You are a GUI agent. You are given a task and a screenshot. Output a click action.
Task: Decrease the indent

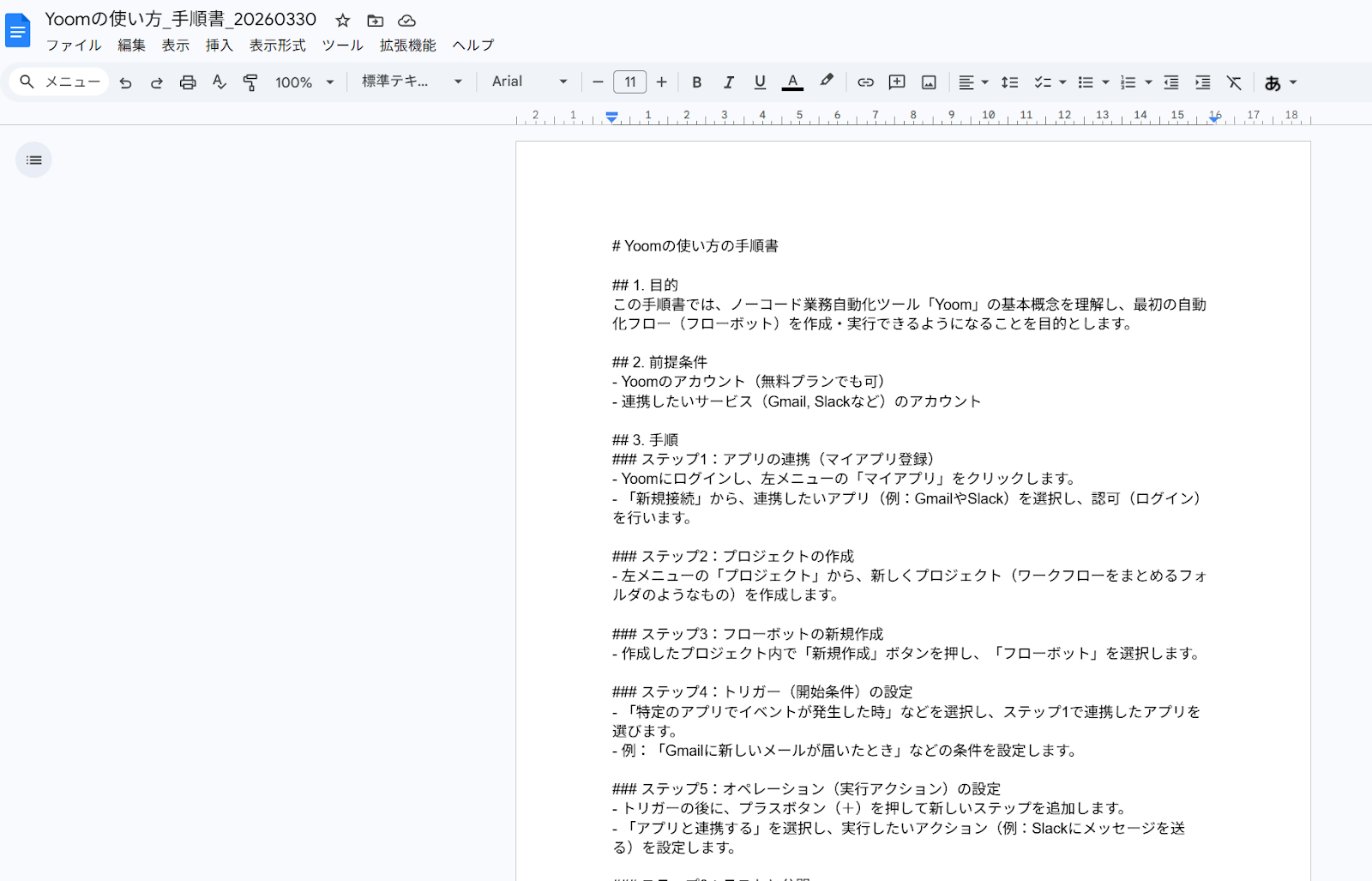(x=1171, y=82)
